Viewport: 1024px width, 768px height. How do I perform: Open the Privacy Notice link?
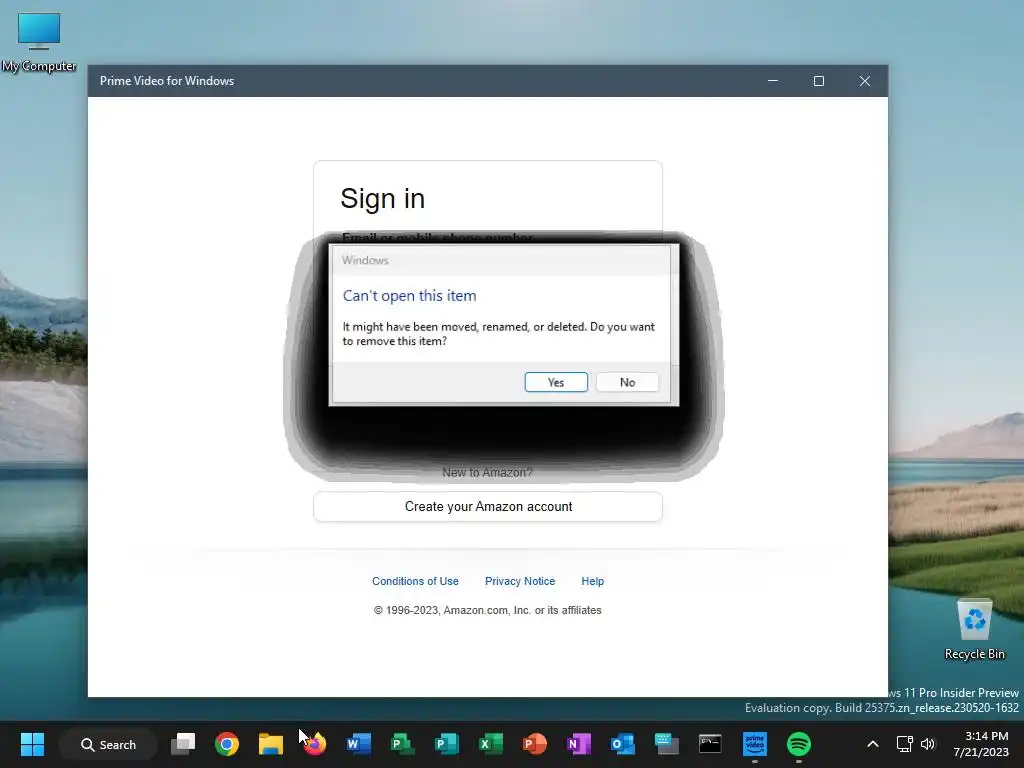[520, 581]
